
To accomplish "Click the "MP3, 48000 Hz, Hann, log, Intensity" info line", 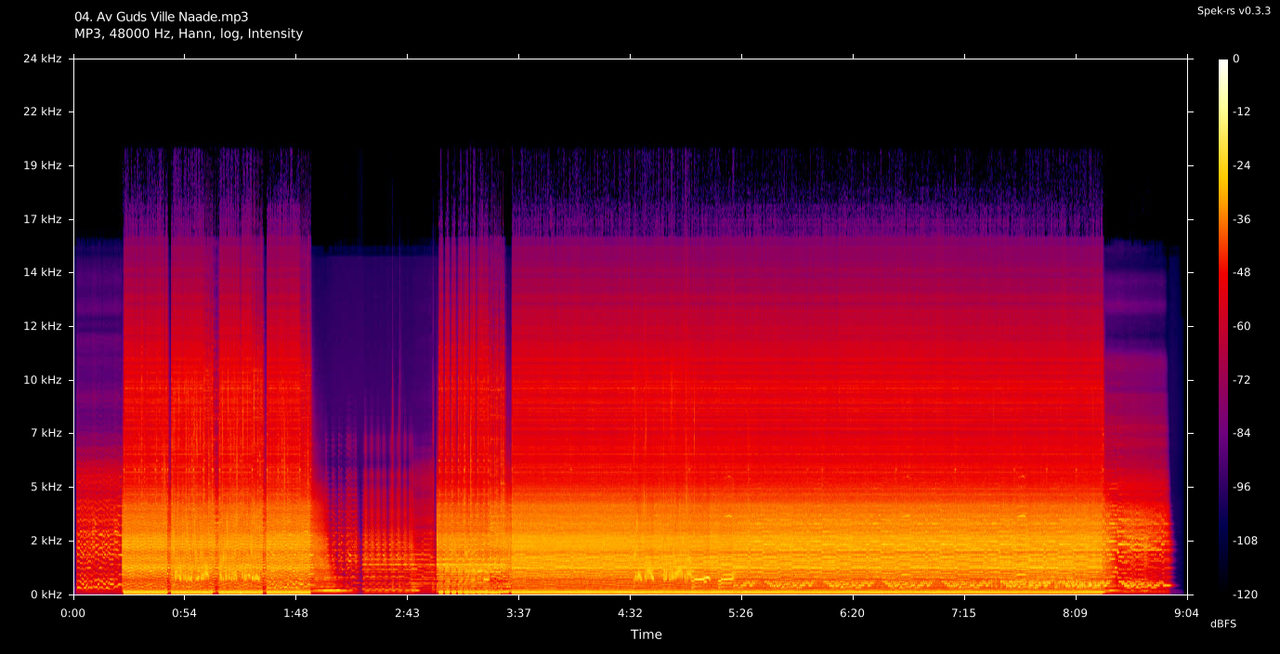I will 189,34.
